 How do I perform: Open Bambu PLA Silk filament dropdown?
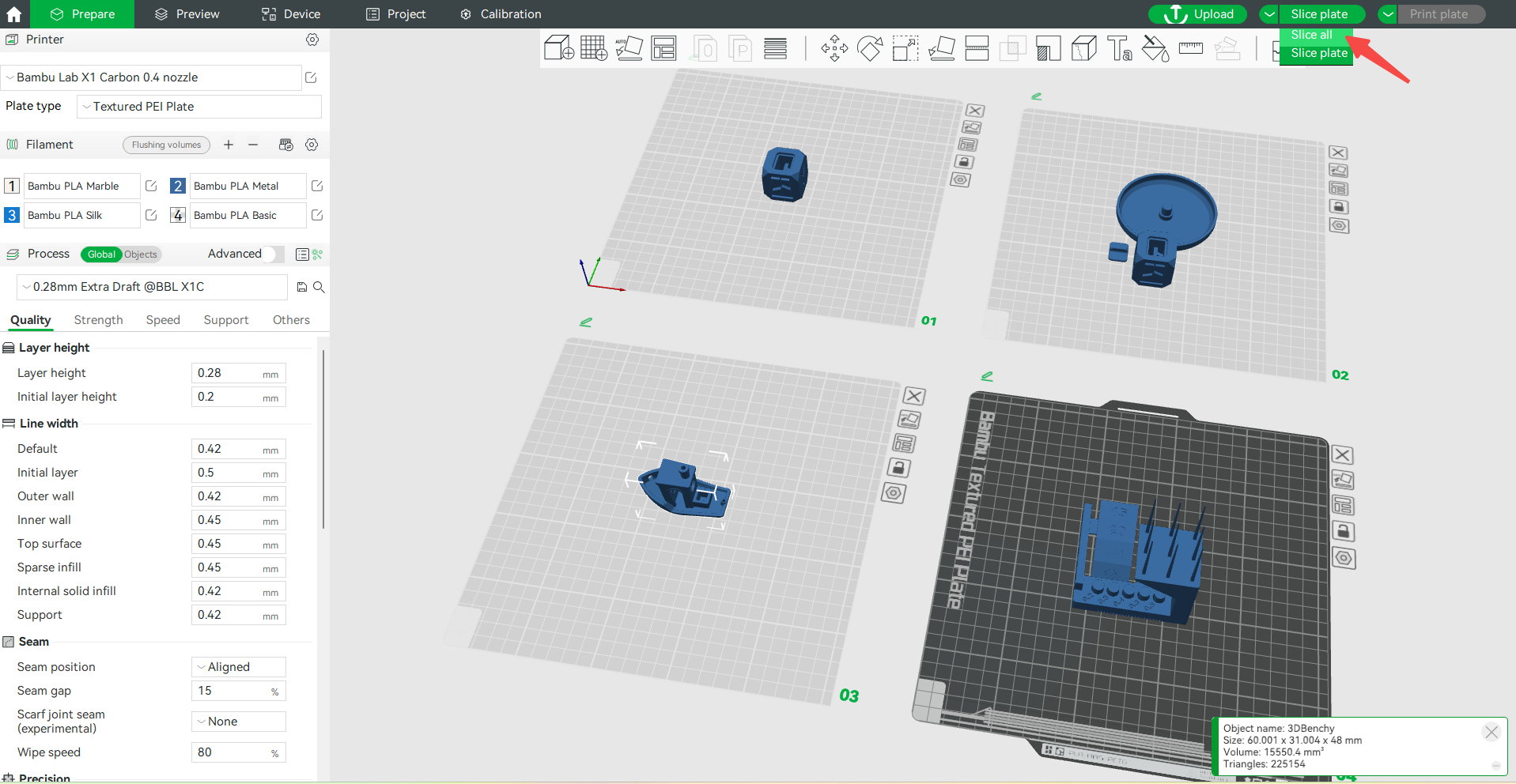click(x=82, y=215)
